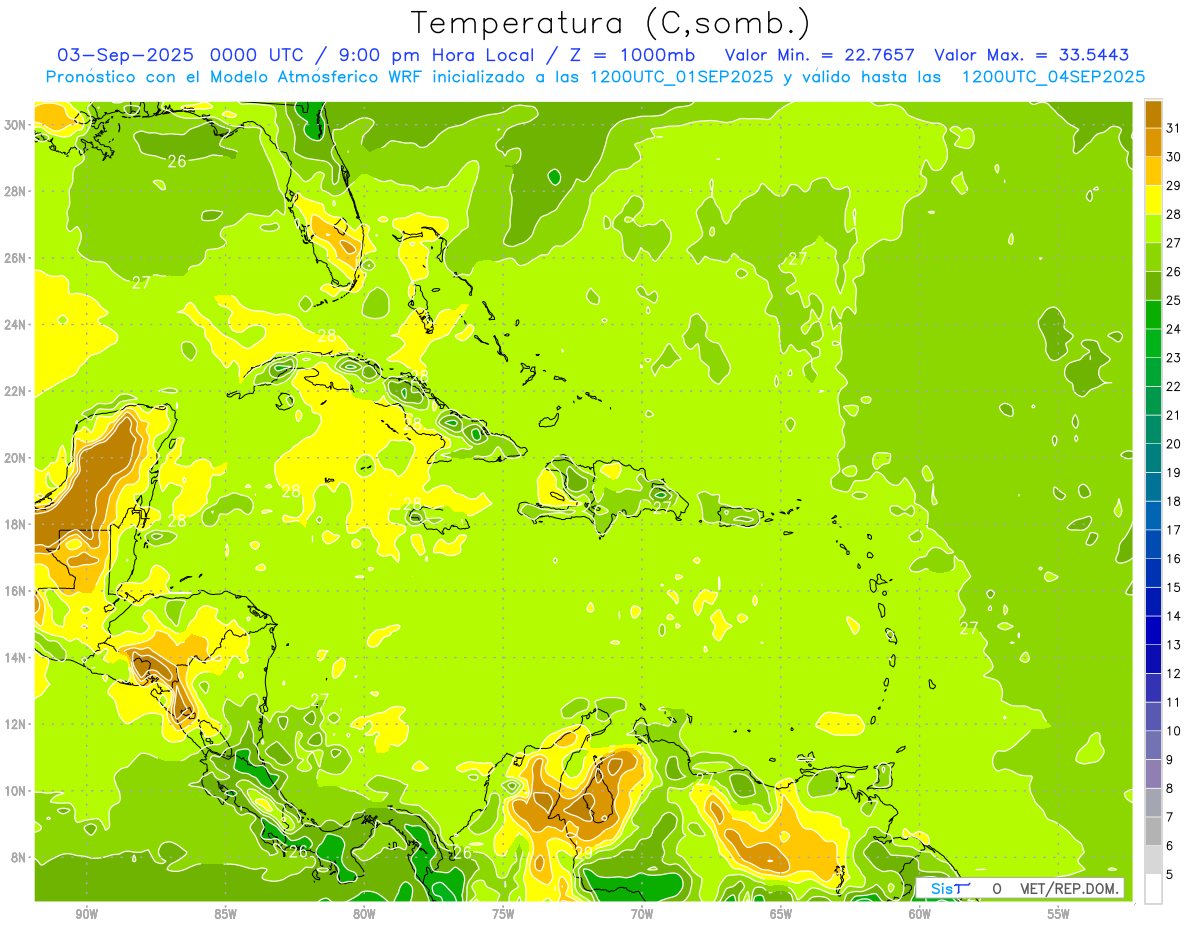
Task: Select the grey swatch between 6 and 7
Action: 1153,832
